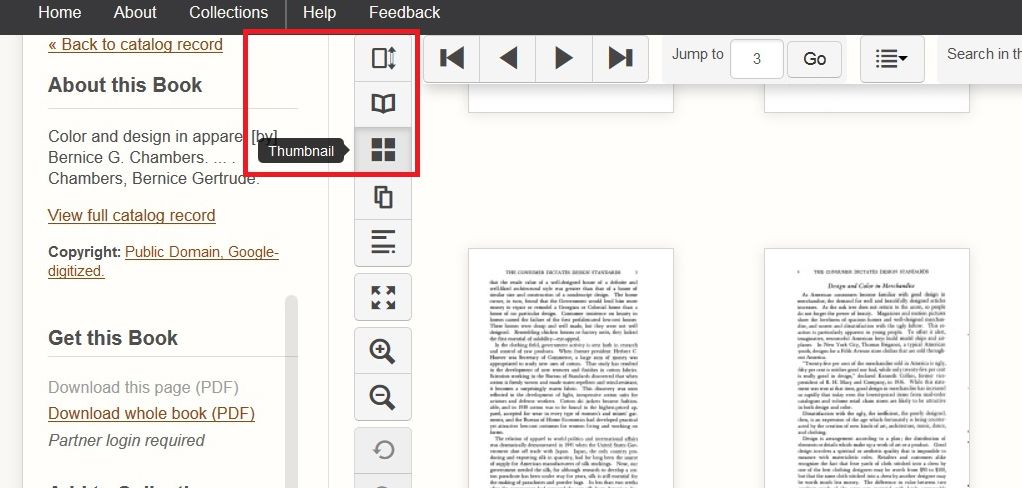Image resolution: width=1022 pixels, height=488 pixels.
Task: Click Download whole book (PDF) link
Action: [x=151, y=414]
